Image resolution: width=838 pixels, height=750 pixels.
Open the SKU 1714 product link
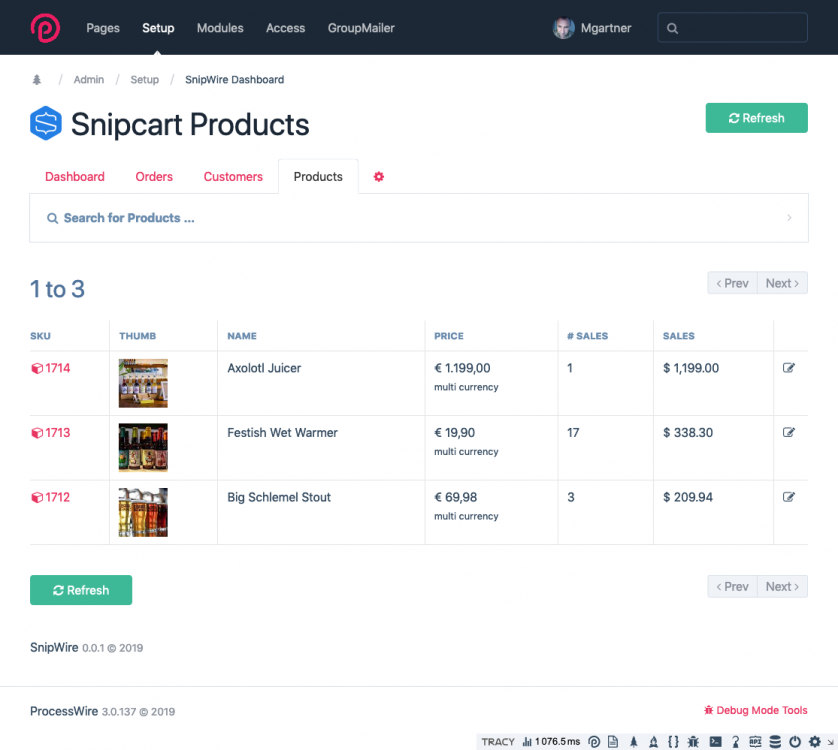pyautogui.click(x=51, y=368)
